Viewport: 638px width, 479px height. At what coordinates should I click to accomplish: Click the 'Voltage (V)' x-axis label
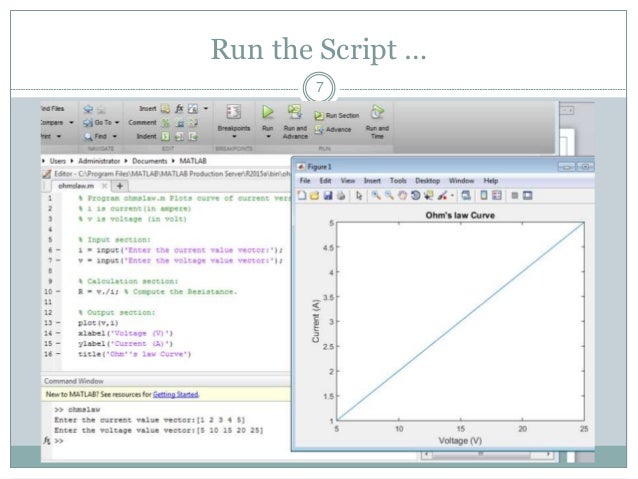coord(460,441)
